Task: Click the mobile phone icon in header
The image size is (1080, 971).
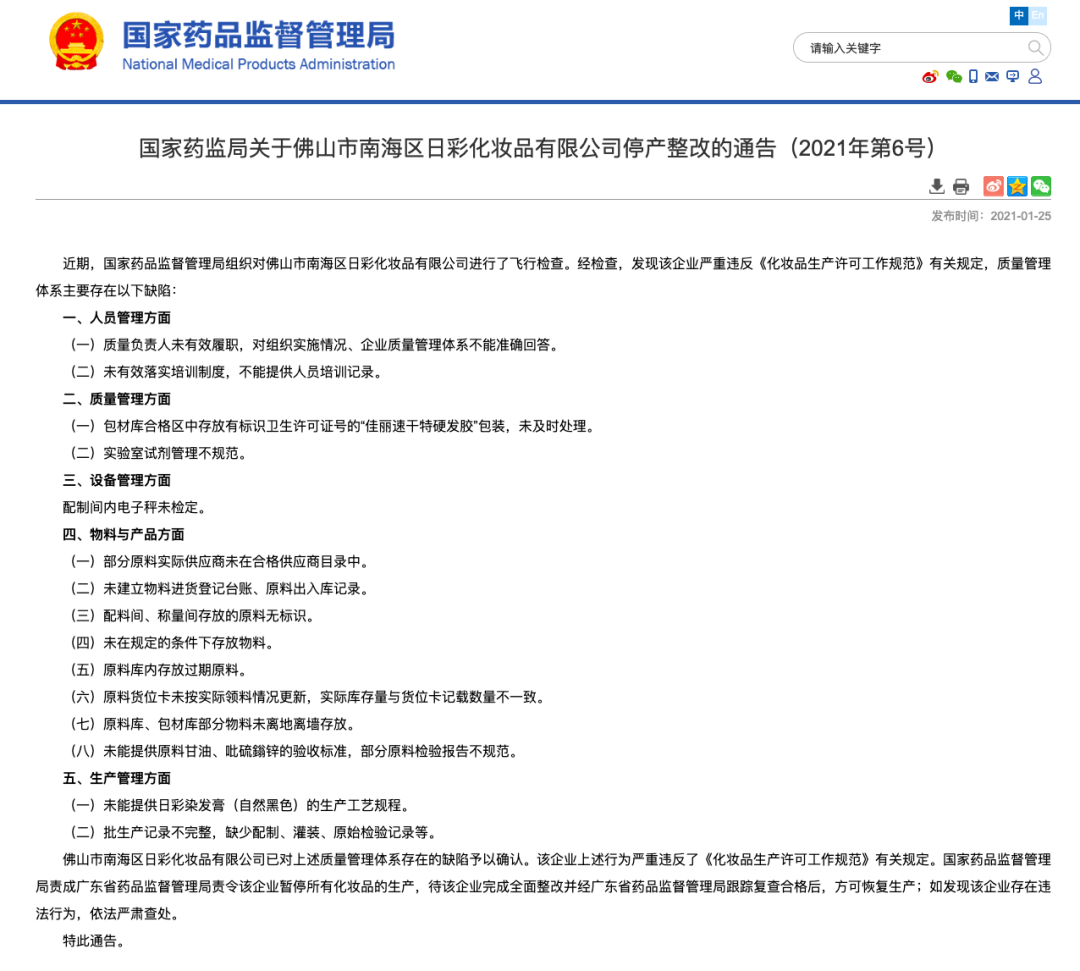Action: (973, 76)
